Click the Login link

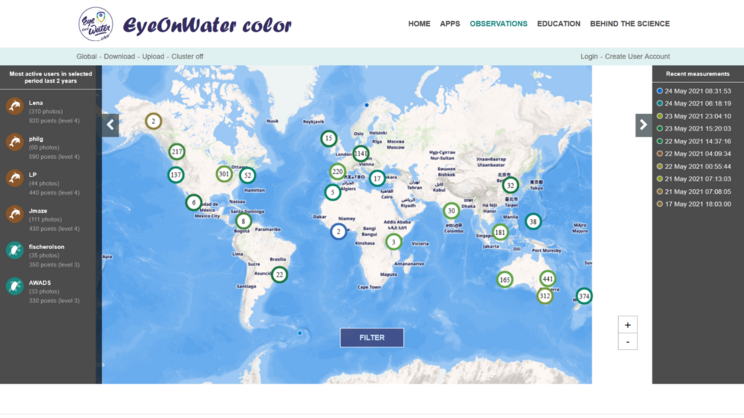[589, 56]
